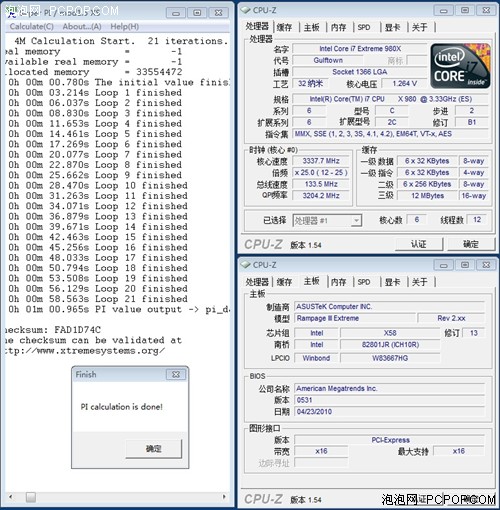
Task: Click the Rampage III Extreme model field
Action: point(355,318)
